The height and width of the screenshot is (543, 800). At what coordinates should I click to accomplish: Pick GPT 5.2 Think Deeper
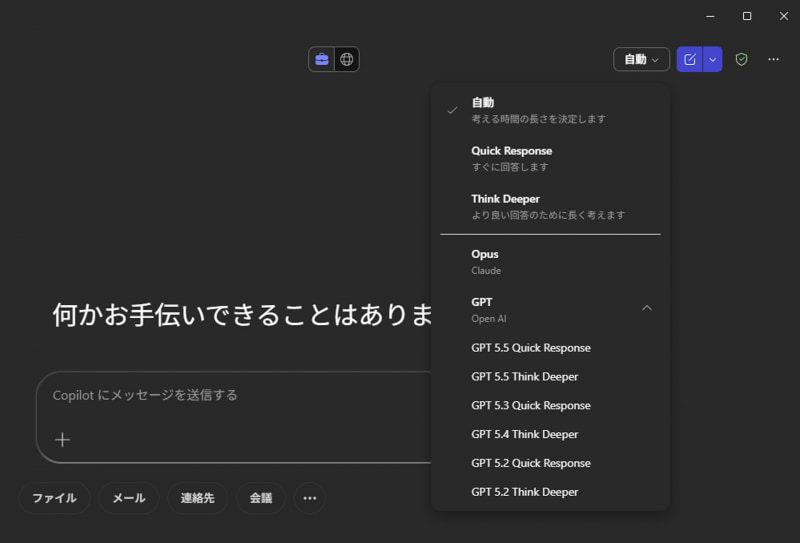pos(550,492)
